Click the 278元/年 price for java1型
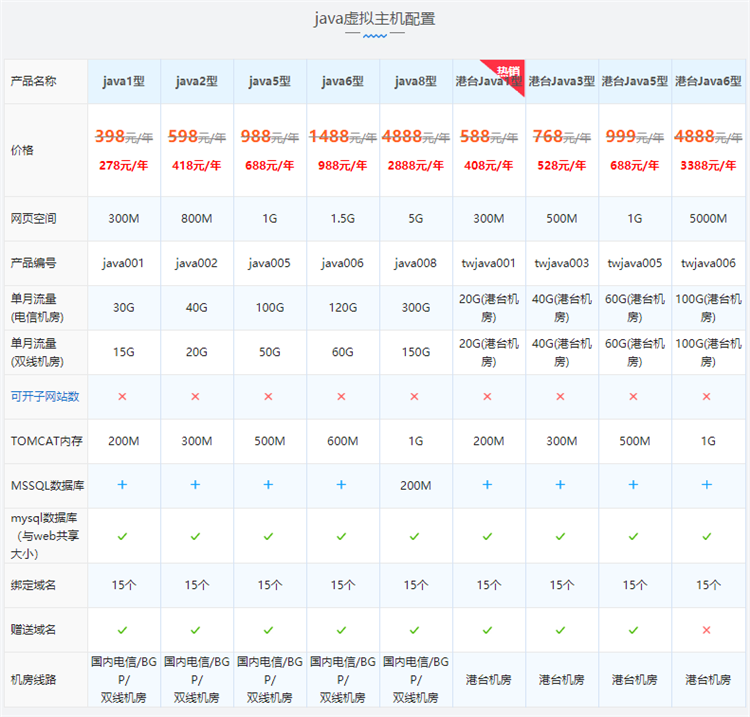This screenshot has width=750, height=717. point(123,166)
